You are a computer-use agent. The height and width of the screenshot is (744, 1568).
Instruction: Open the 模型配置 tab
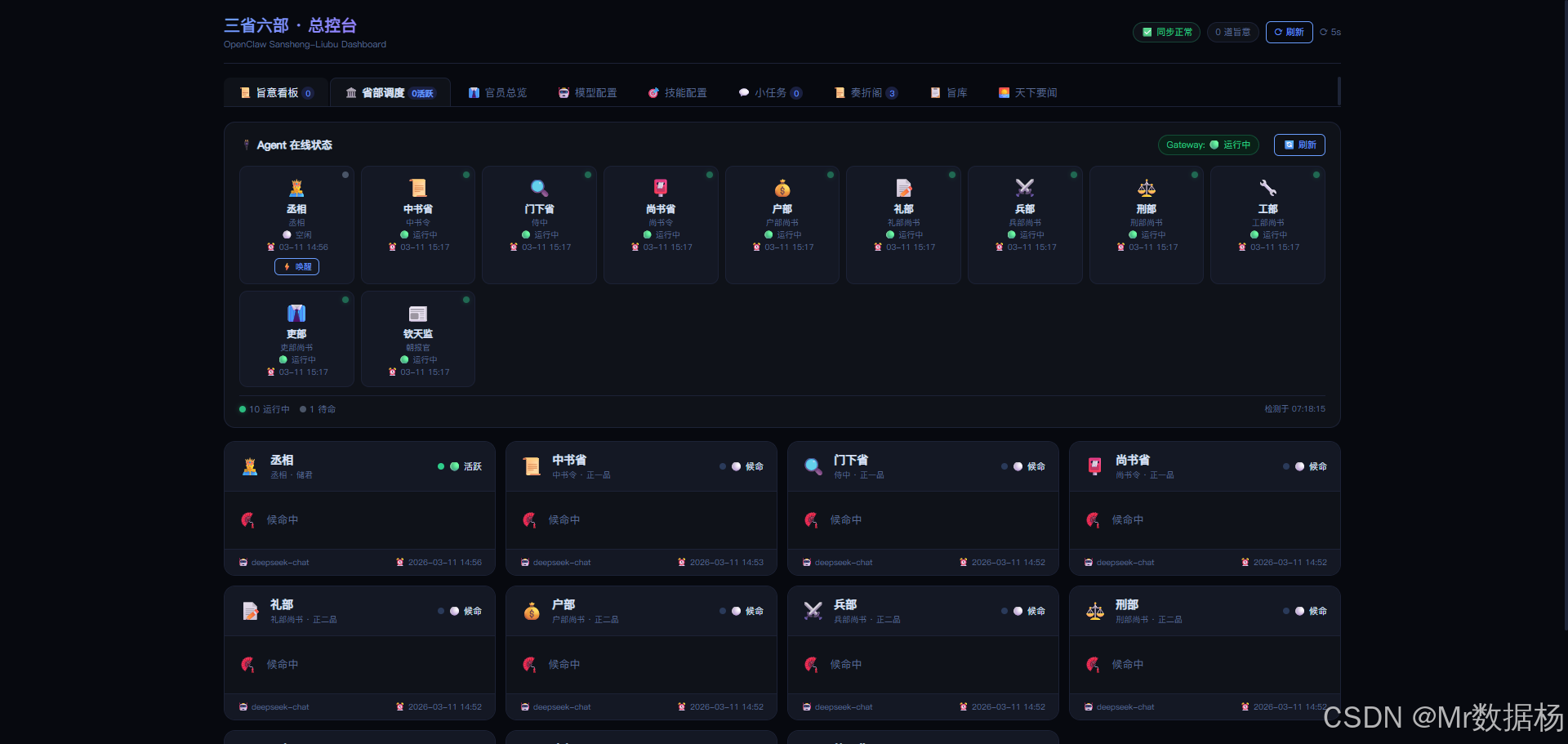coord(587,92)
